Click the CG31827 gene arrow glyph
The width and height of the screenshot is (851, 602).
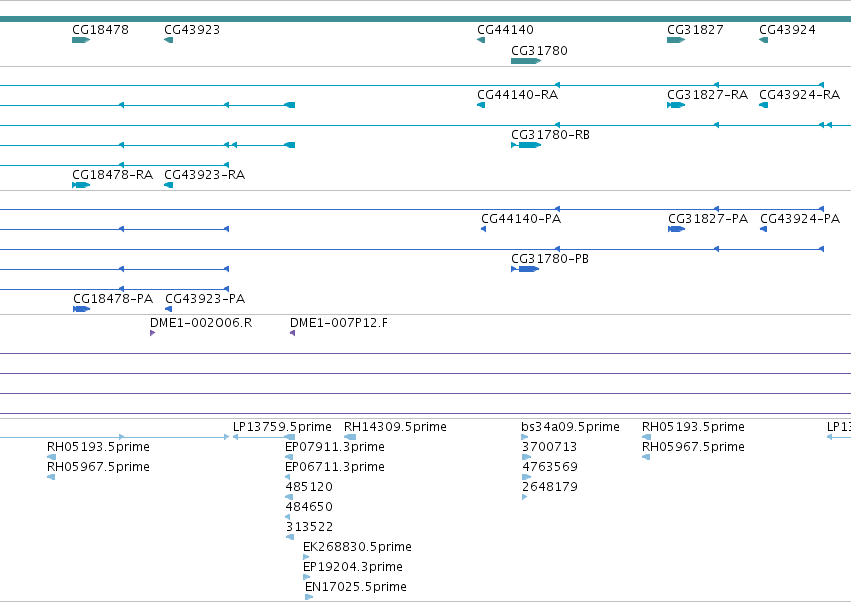676,40
